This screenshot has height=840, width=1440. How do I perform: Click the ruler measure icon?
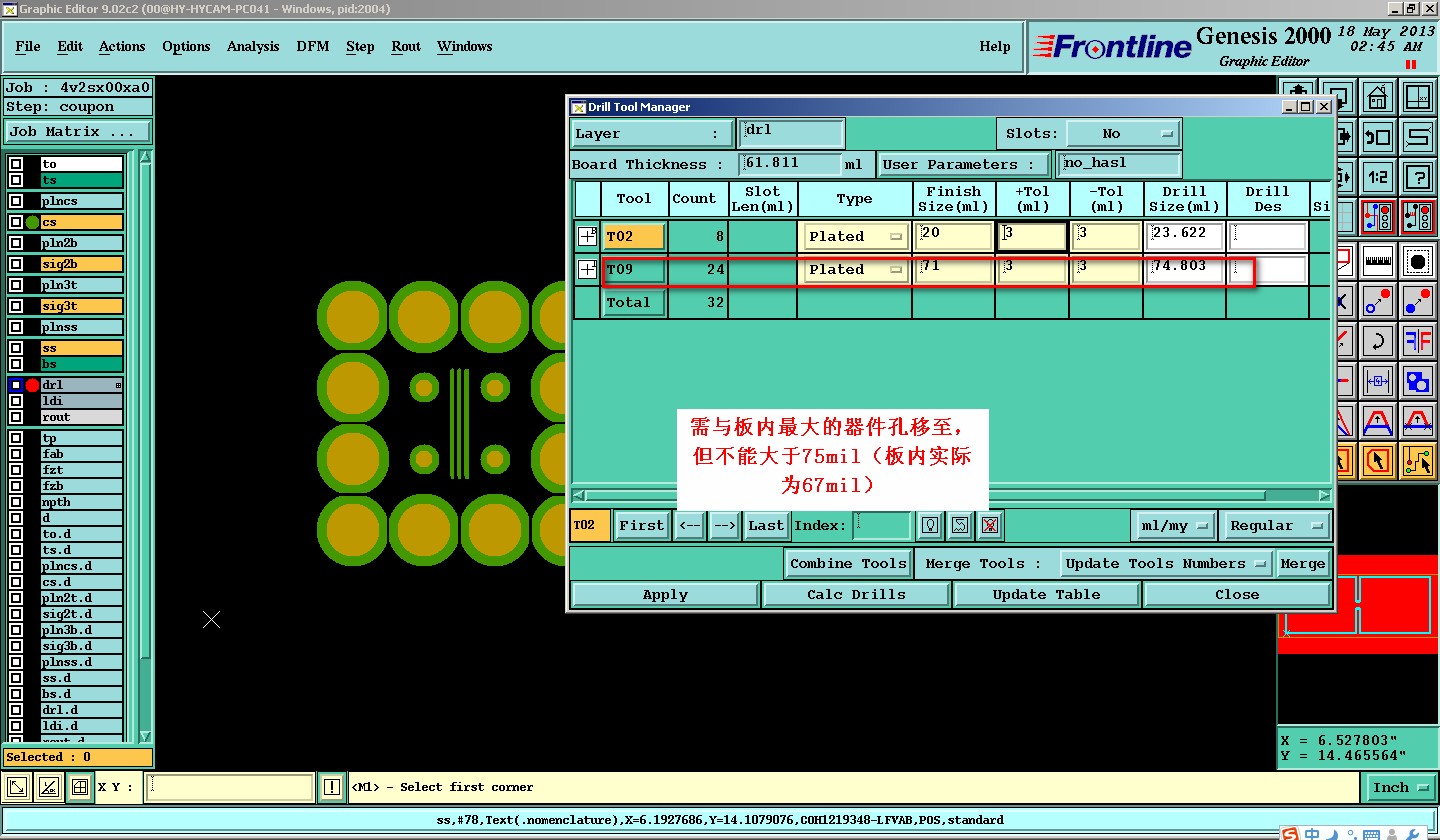1378,261
